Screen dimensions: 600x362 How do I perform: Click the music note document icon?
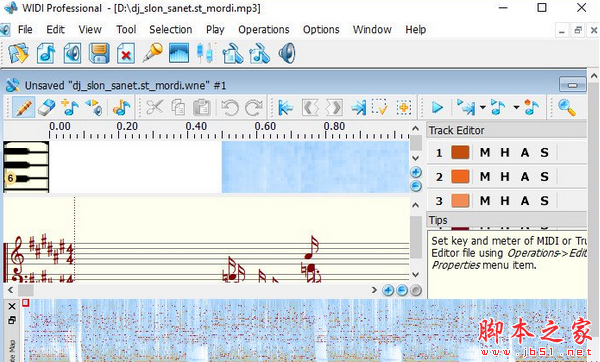coord(46,53)
